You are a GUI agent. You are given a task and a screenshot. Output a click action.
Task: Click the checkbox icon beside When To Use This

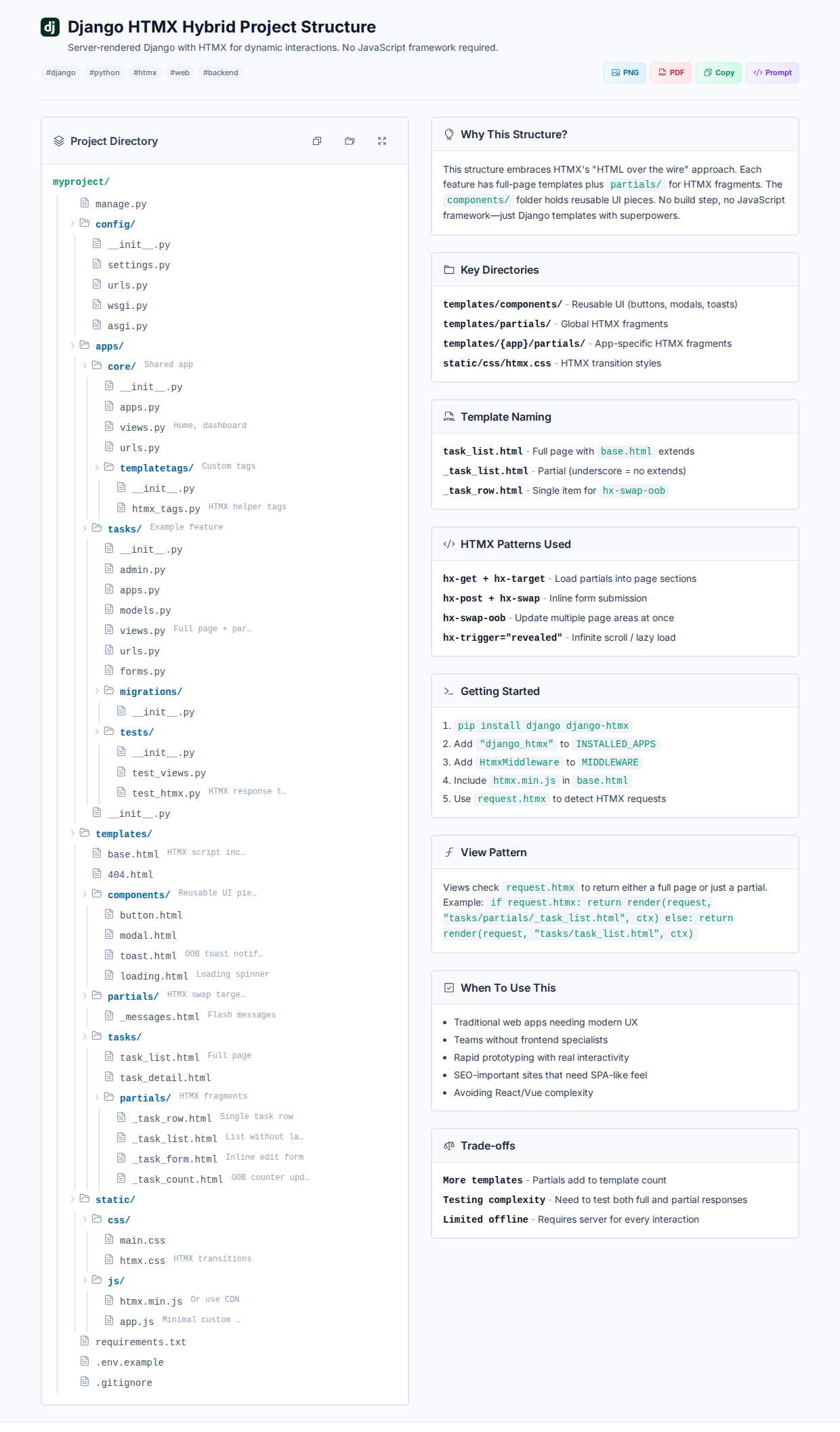448,988
